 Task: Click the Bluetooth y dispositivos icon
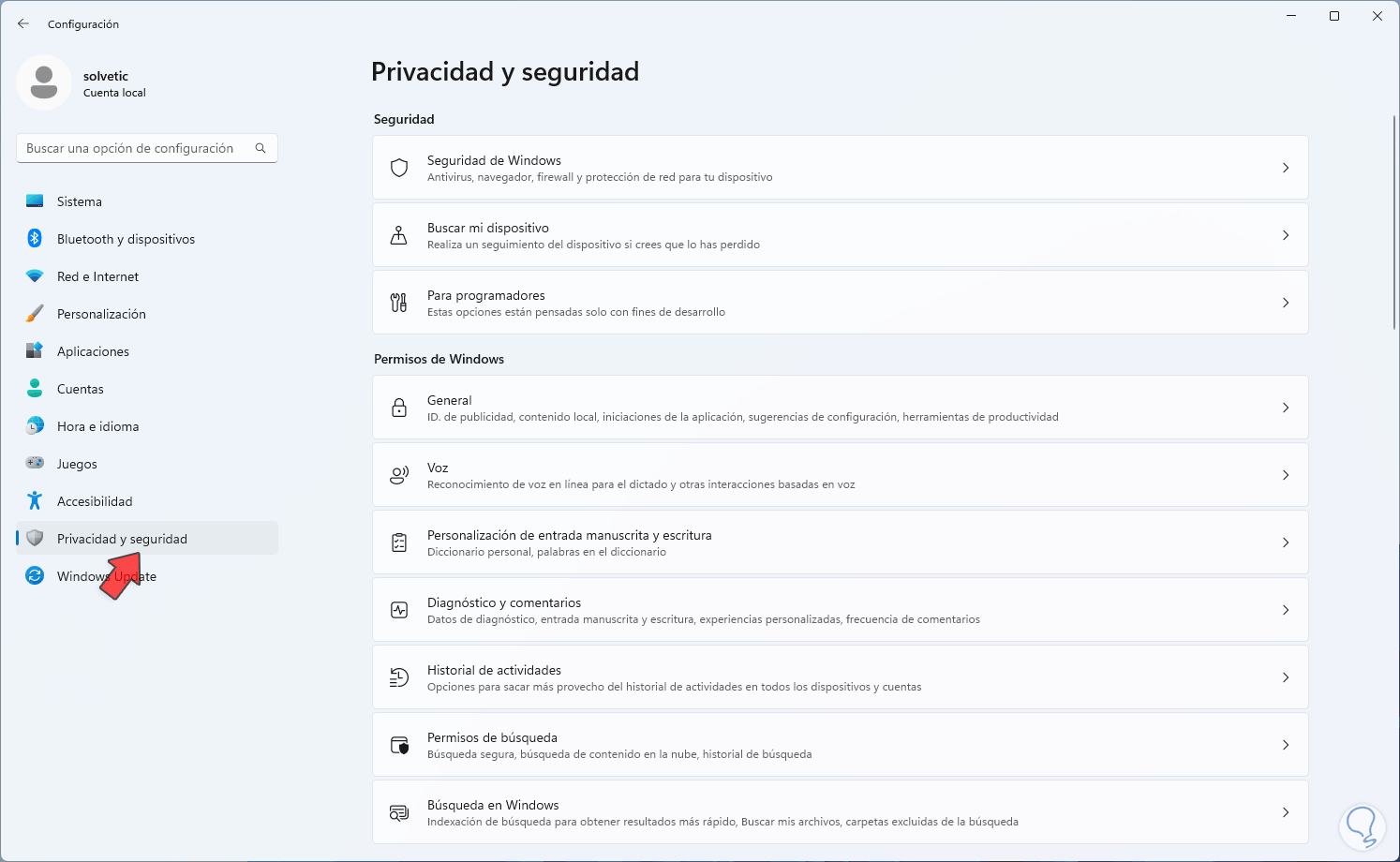tap(35, 239)
